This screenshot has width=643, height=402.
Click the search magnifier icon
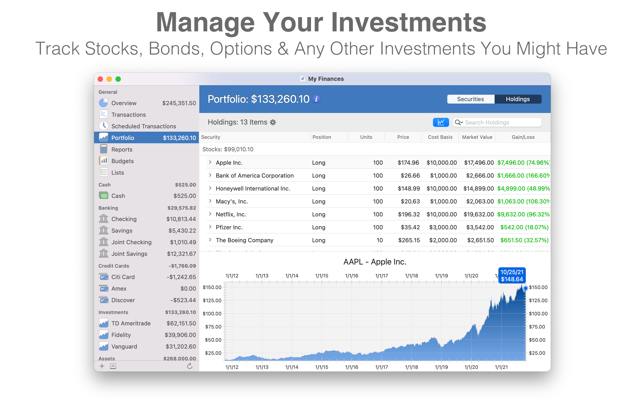[x=458, y=122]
